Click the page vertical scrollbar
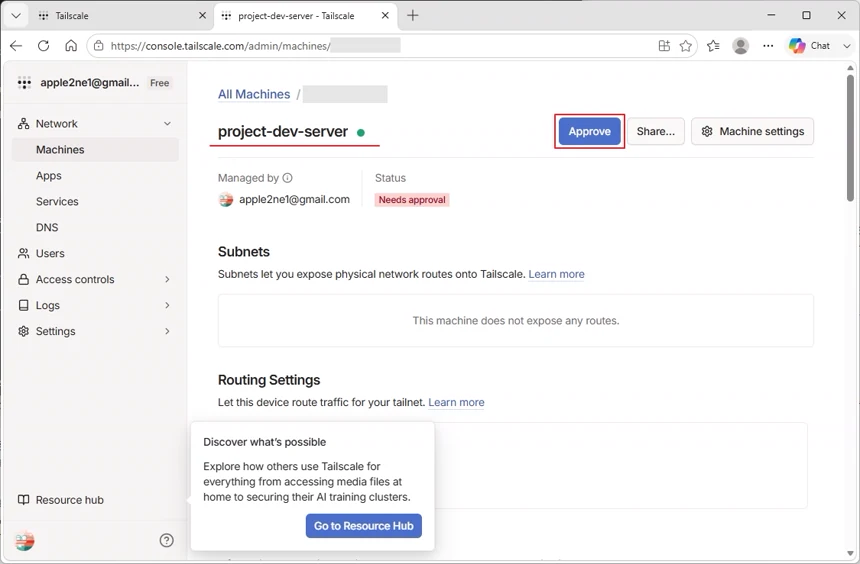 coord(850,137)
